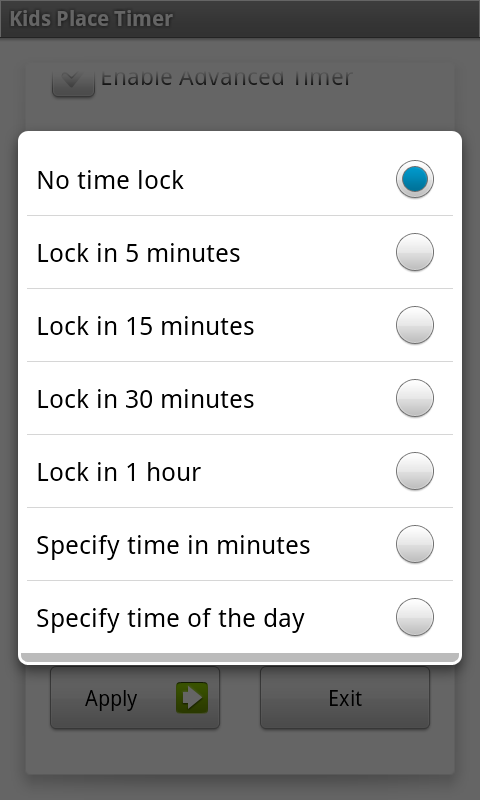Choose Lock in 5 minutes radio button
480x800 pixels.
(415, 252)
